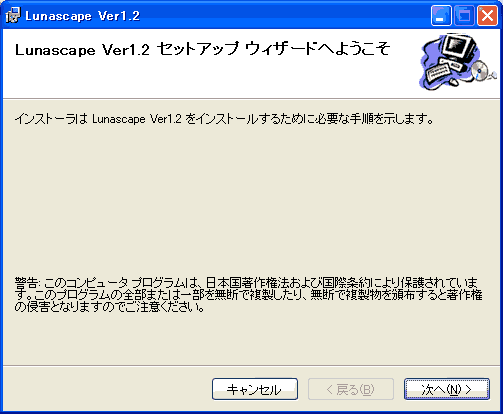Click the CD disc in the header graphic
The width and height of the screenshot is (503, 414).
(480, 70)
